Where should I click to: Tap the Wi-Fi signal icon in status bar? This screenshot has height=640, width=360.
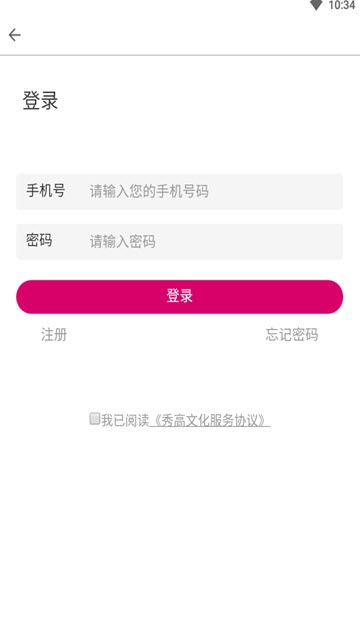[316, 5]
